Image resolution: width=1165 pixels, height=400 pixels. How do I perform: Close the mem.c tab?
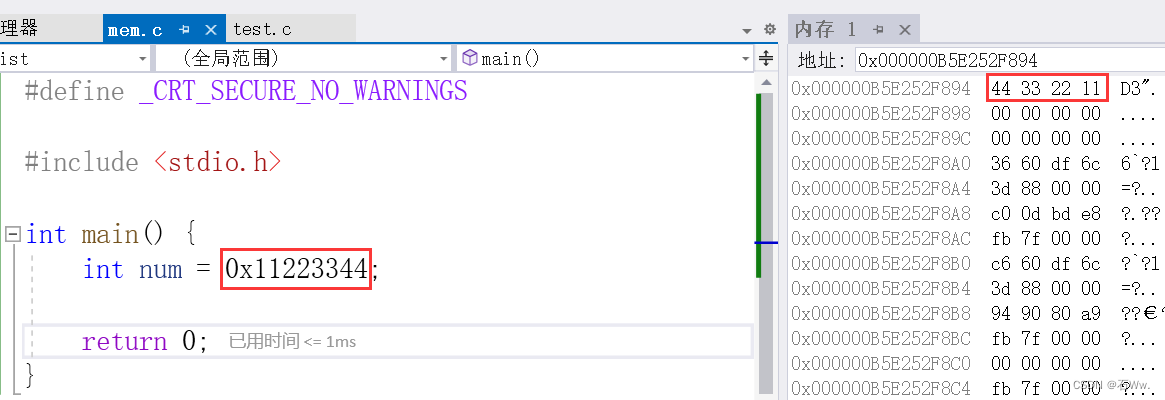pyautogui.click(x=210, y=30)
